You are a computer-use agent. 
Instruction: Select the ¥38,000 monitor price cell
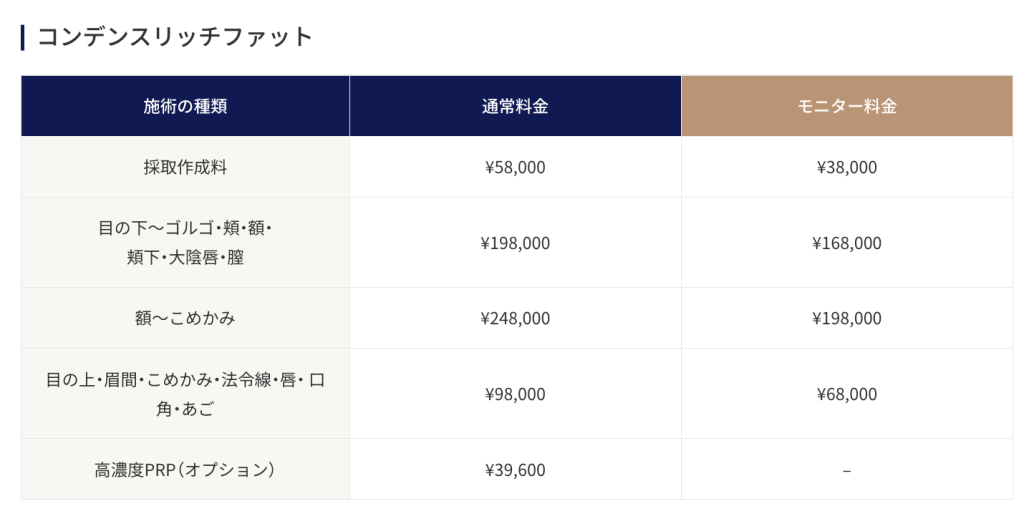[x=847, y=167]
